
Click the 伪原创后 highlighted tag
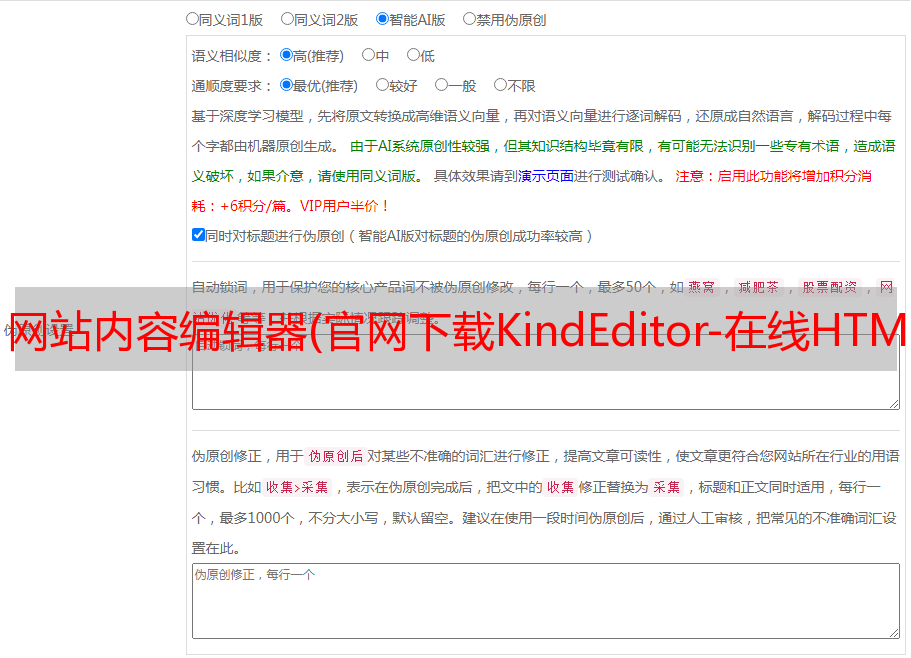[335, 456]
